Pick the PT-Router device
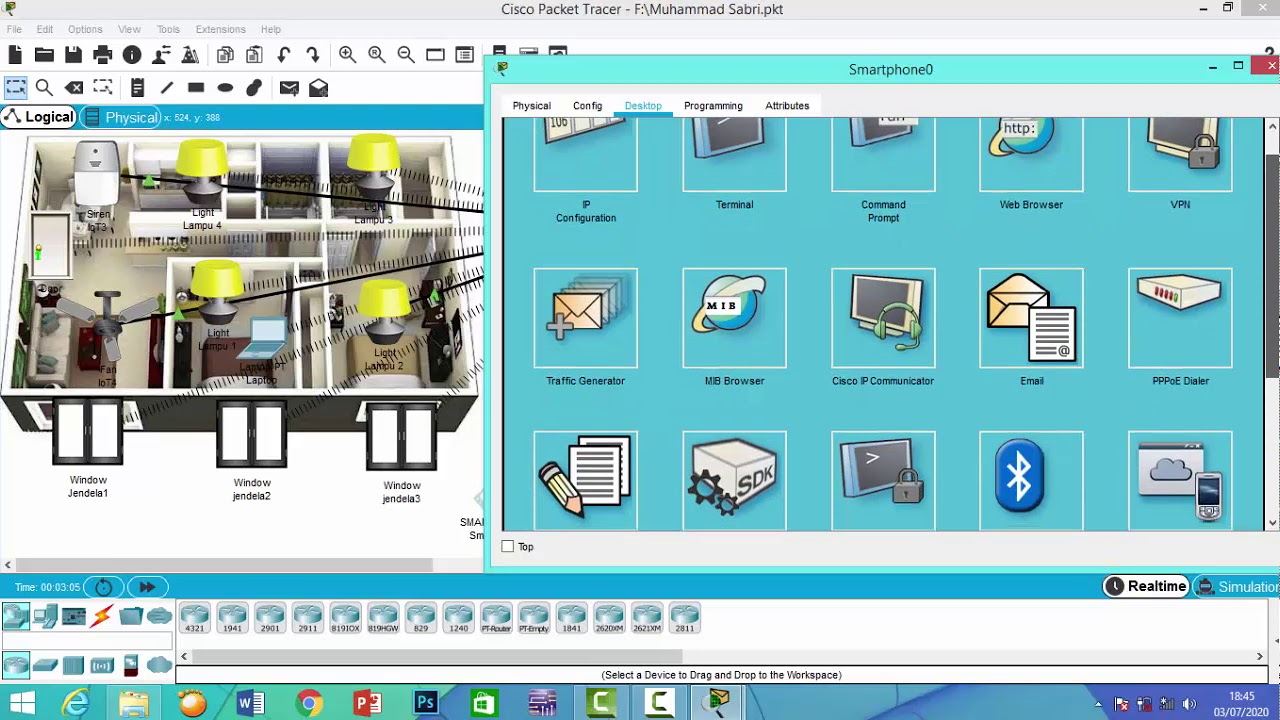1280x720 pixels. (x=496, y=619)
